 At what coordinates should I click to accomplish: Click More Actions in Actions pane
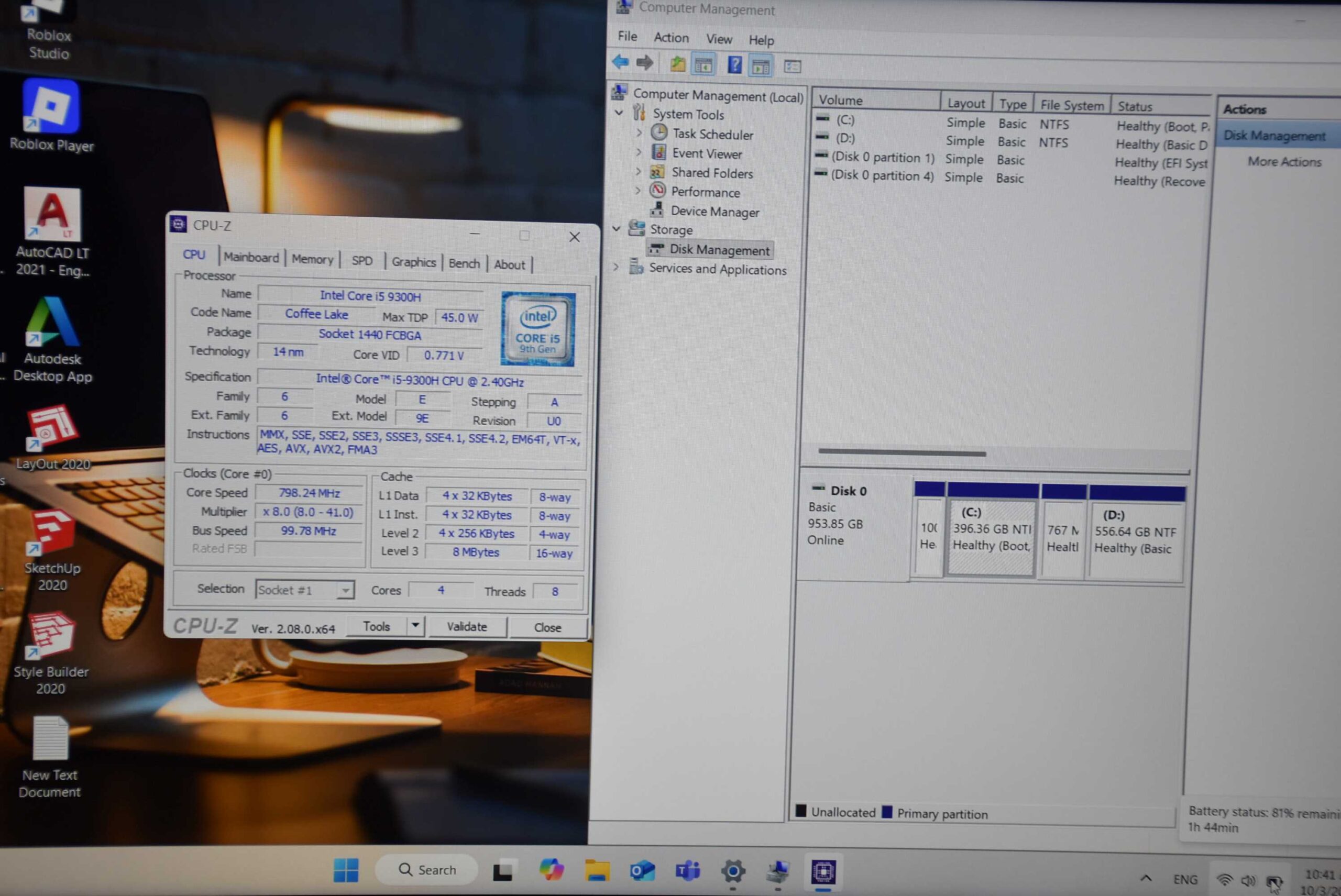pyautogui.click(x=1284, y=162)
